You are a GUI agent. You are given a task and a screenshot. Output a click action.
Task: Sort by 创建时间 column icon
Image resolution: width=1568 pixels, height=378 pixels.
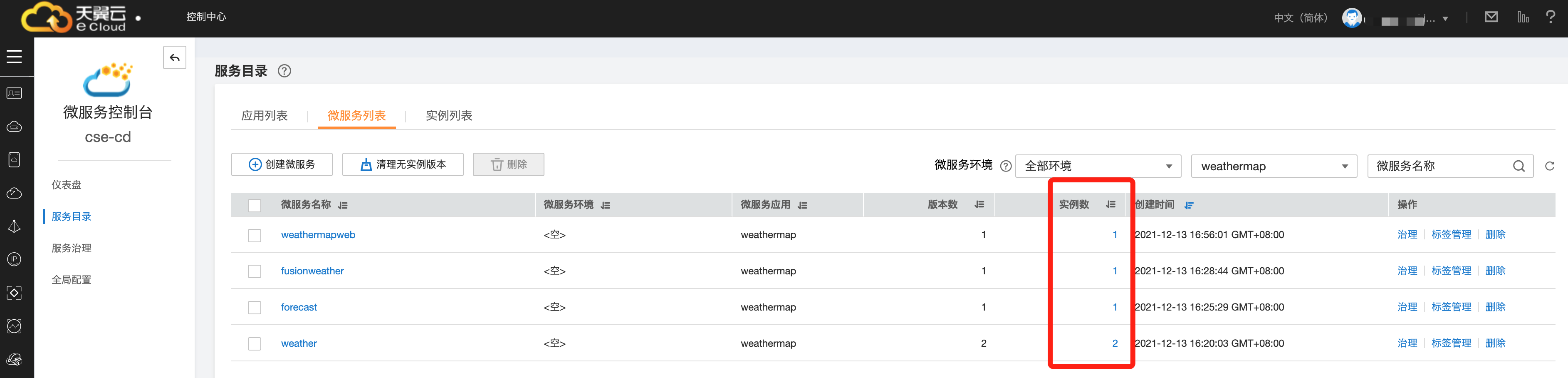1189,206
